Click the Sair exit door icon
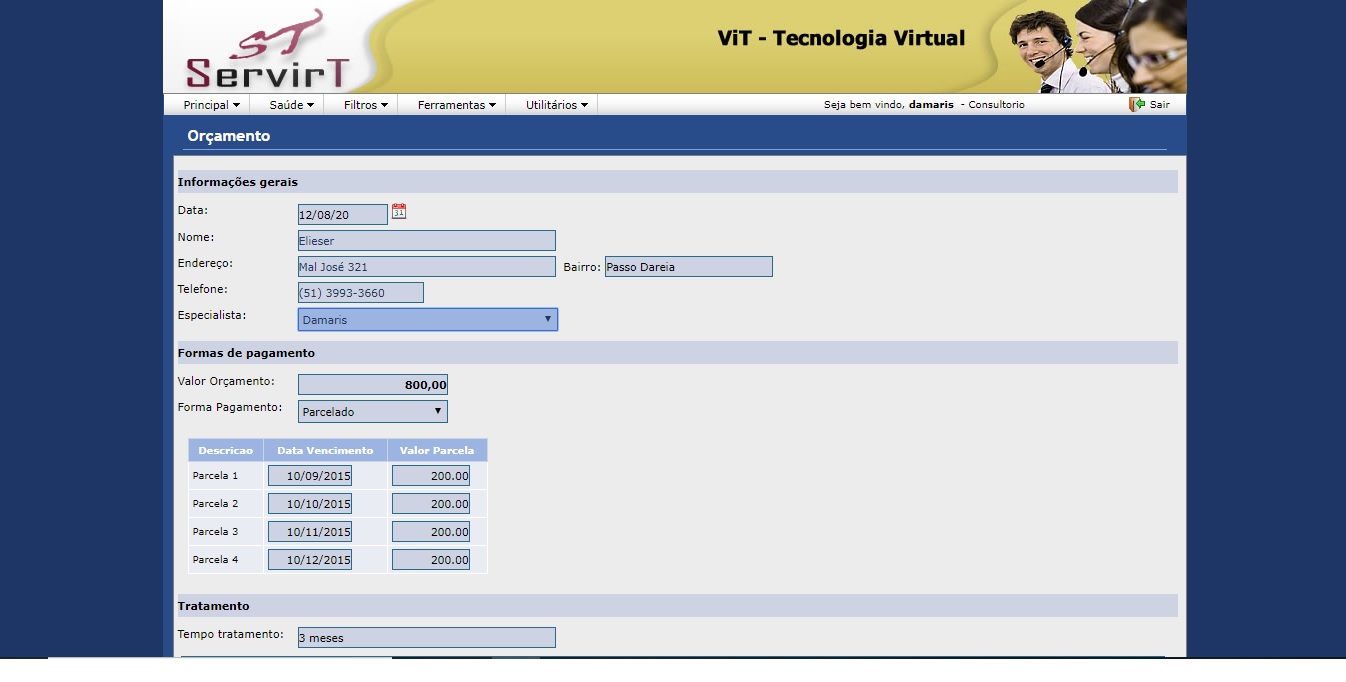Image resolution: width=1346 pixels, height=682 pixels. (x=1137, y=104)
